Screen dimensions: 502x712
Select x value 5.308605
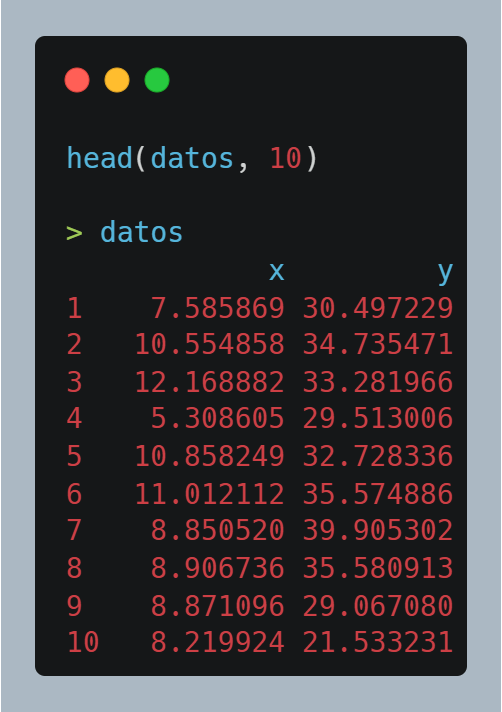218,418
